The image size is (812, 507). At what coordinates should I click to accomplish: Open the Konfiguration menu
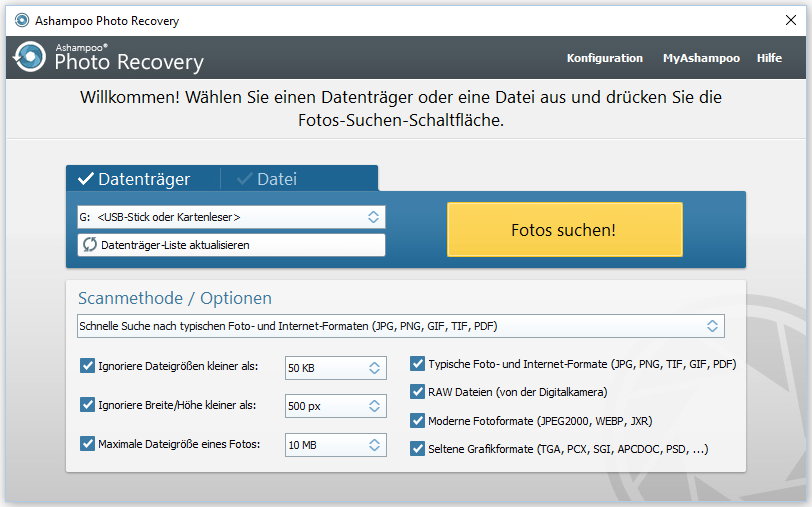[x=604, y=58]
